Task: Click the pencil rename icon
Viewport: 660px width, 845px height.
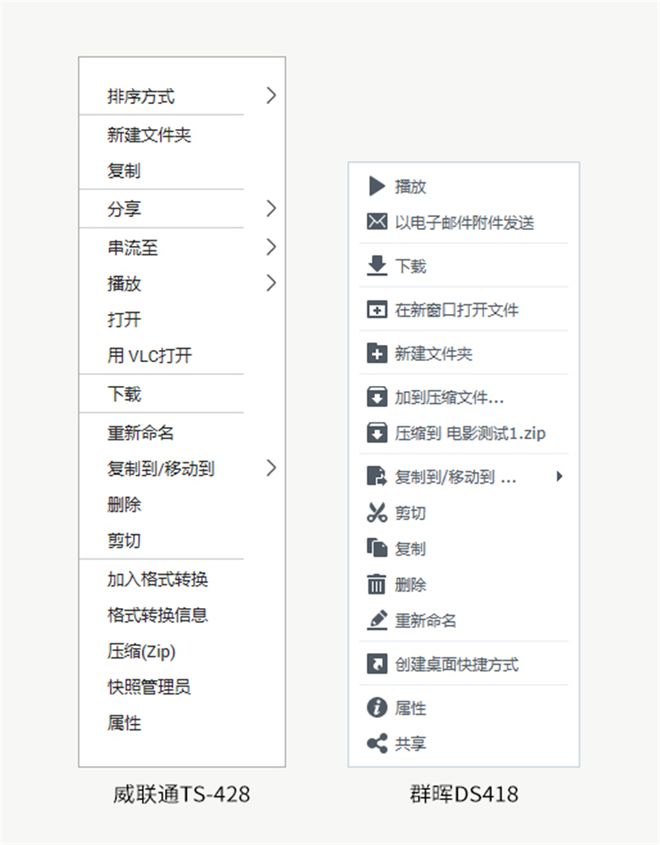Action: click(x=377, y=621)
